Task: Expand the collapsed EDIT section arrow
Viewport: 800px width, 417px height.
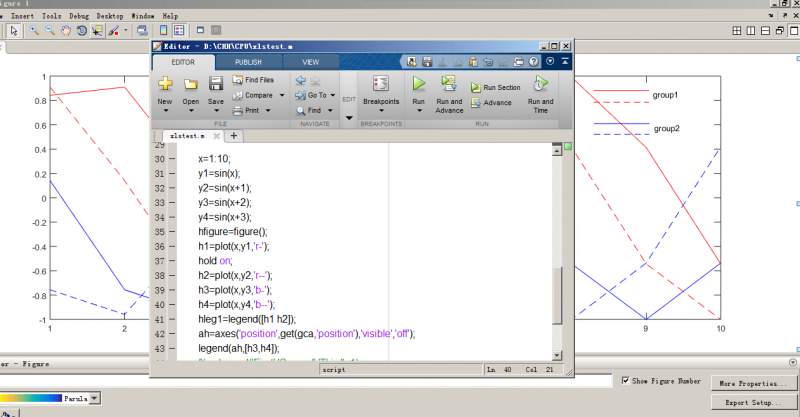Action: (349, 118)
